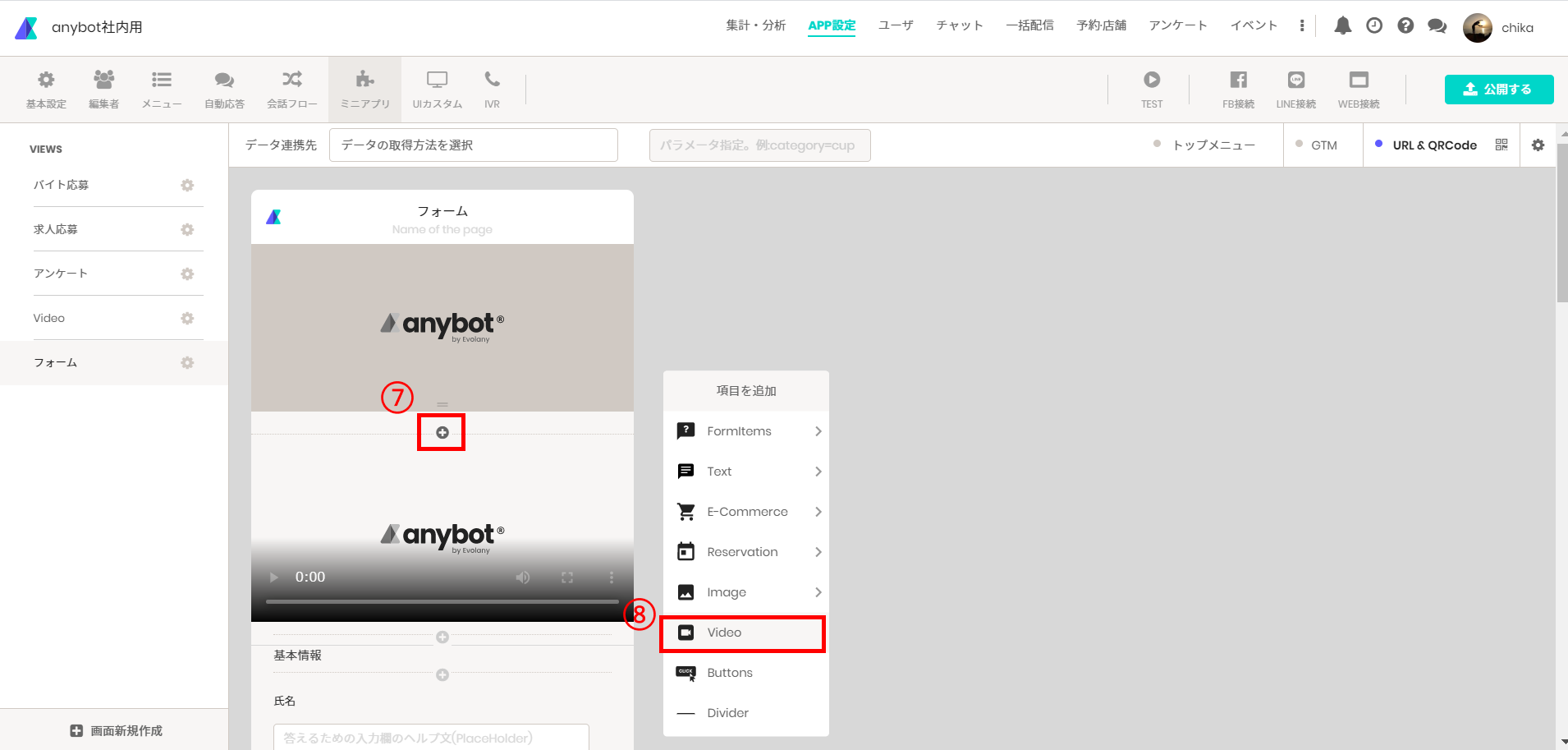Open the QR code icon

[x=1502, y=145]
